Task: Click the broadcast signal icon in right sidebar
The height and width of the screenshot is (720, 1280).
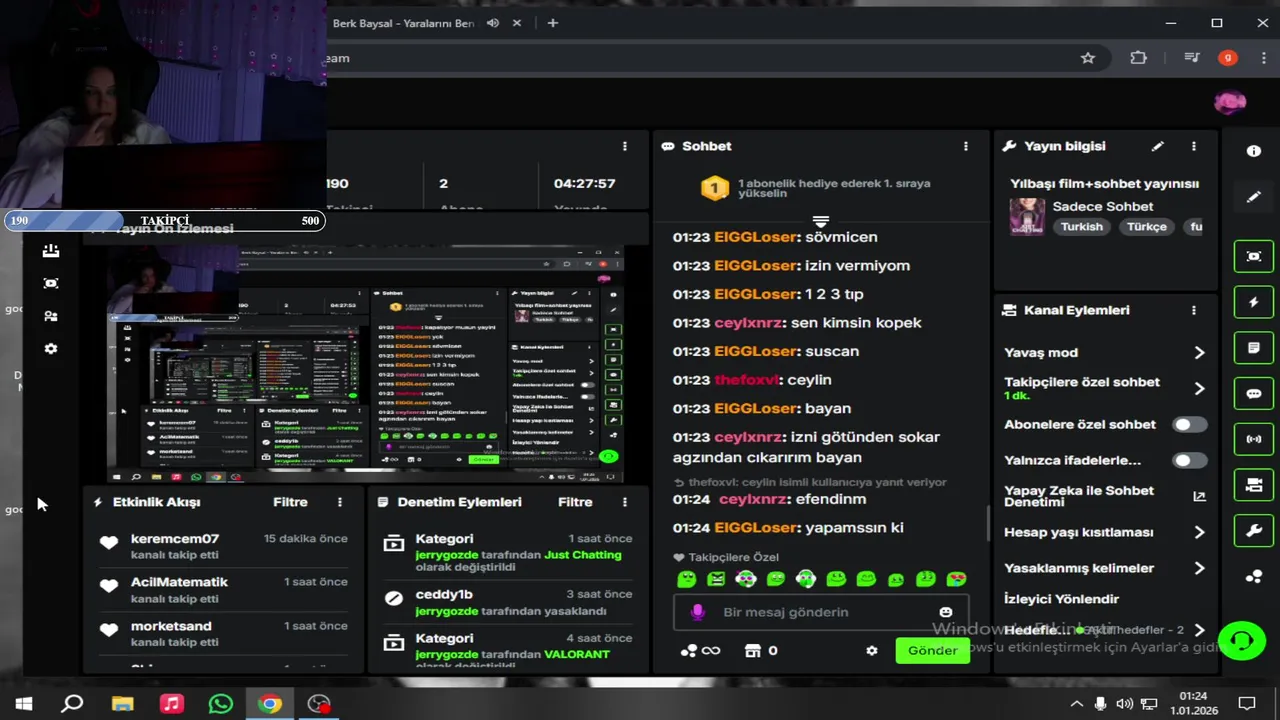Action: pyautogui.click(x=1254, y=439)
